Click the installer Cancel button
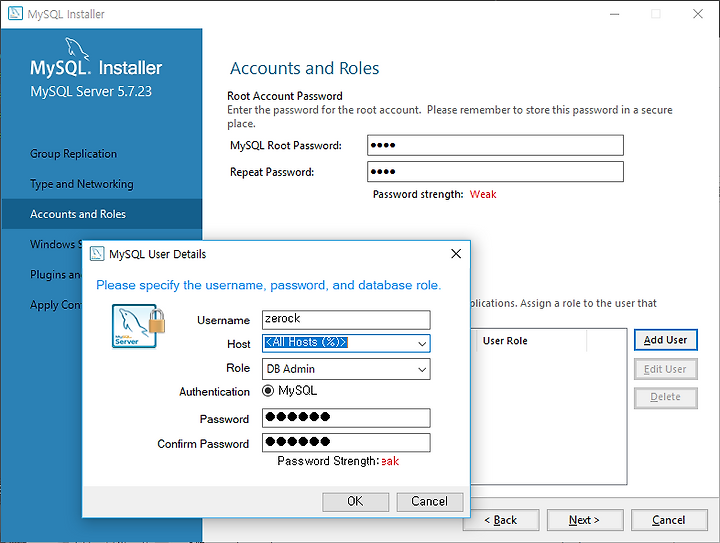Screen dimensions: 720x543 click(x=669, y=520)
